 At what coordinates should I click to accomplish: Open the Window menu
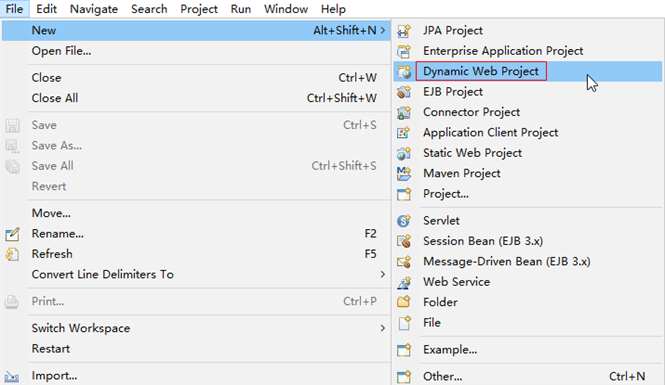(286, 9)
